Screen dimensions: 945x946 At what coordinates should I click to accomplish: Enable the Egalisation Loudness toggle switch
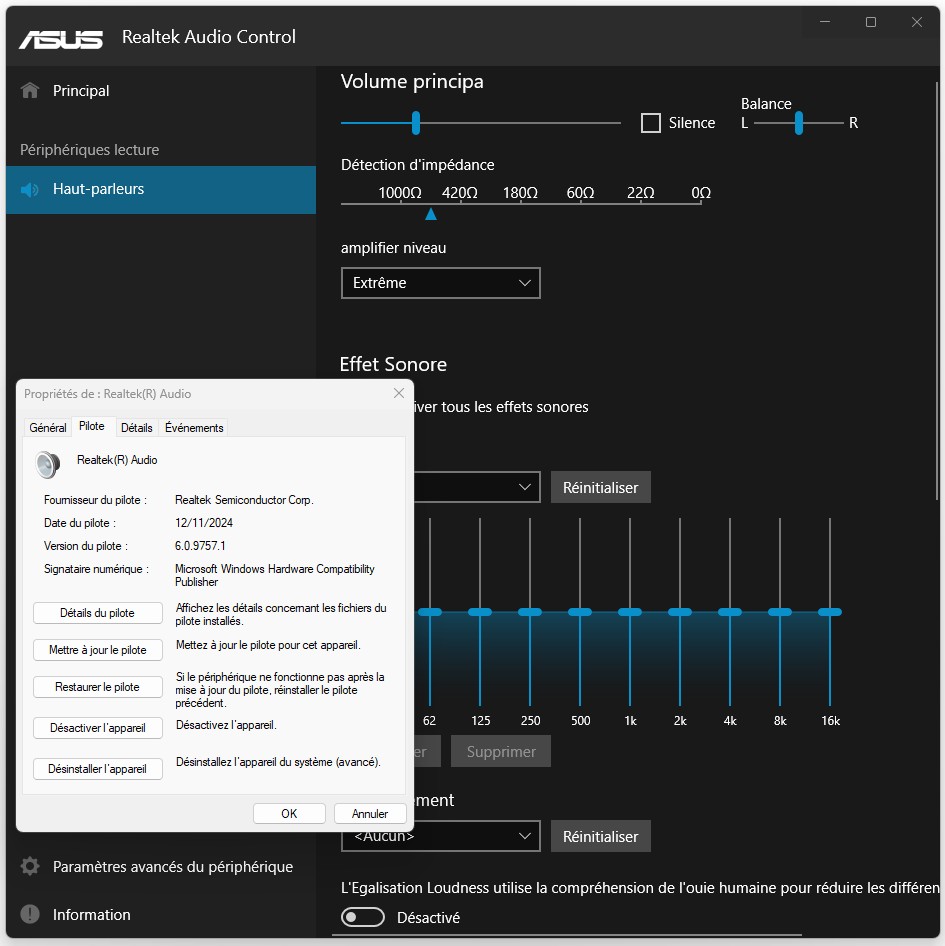pyautogui.click(x=363, y=917)
